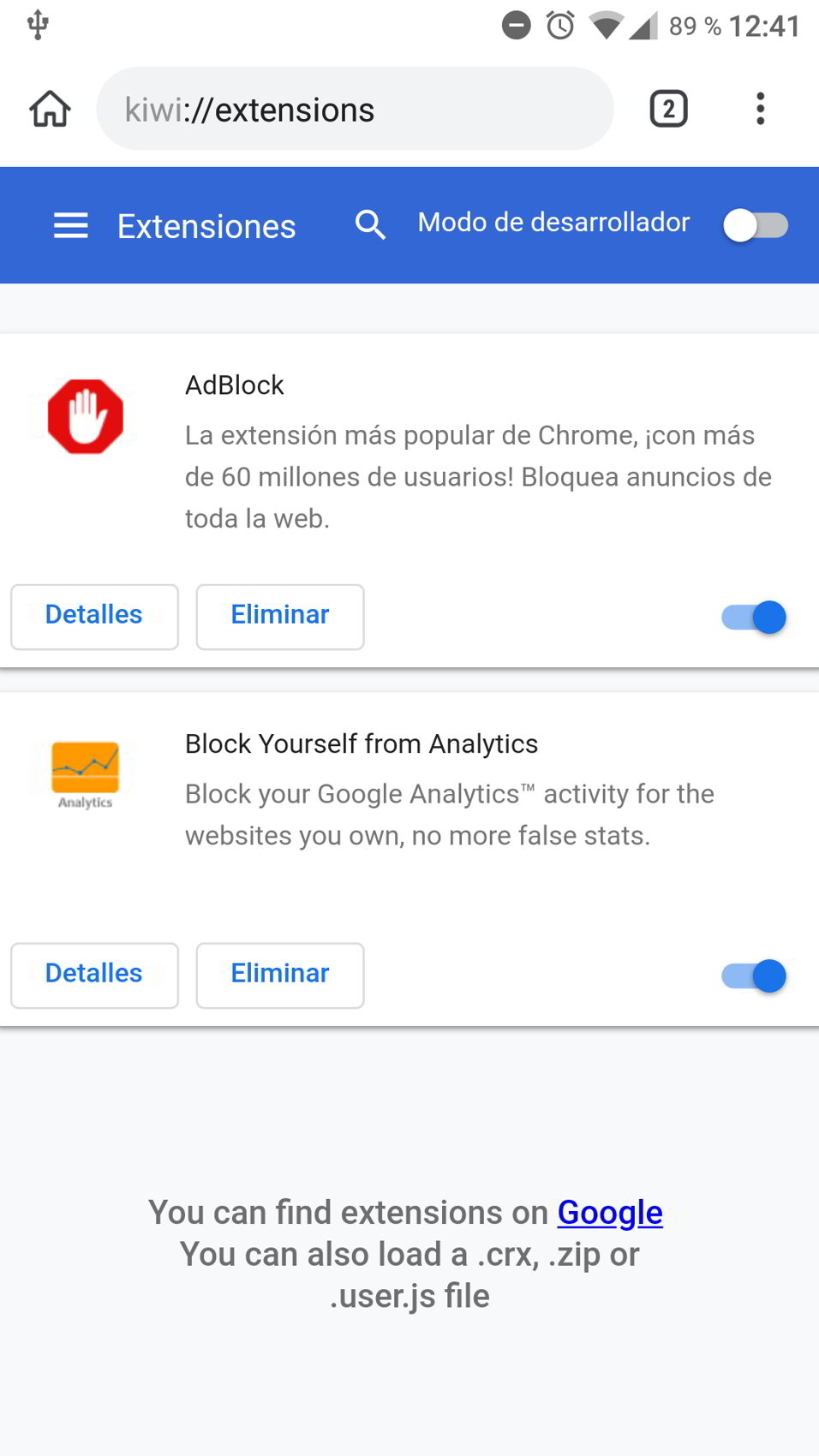Turn off Block Yourself from Analytics toggle
This screenshot has width=819, height=1456.
(754, 976)
